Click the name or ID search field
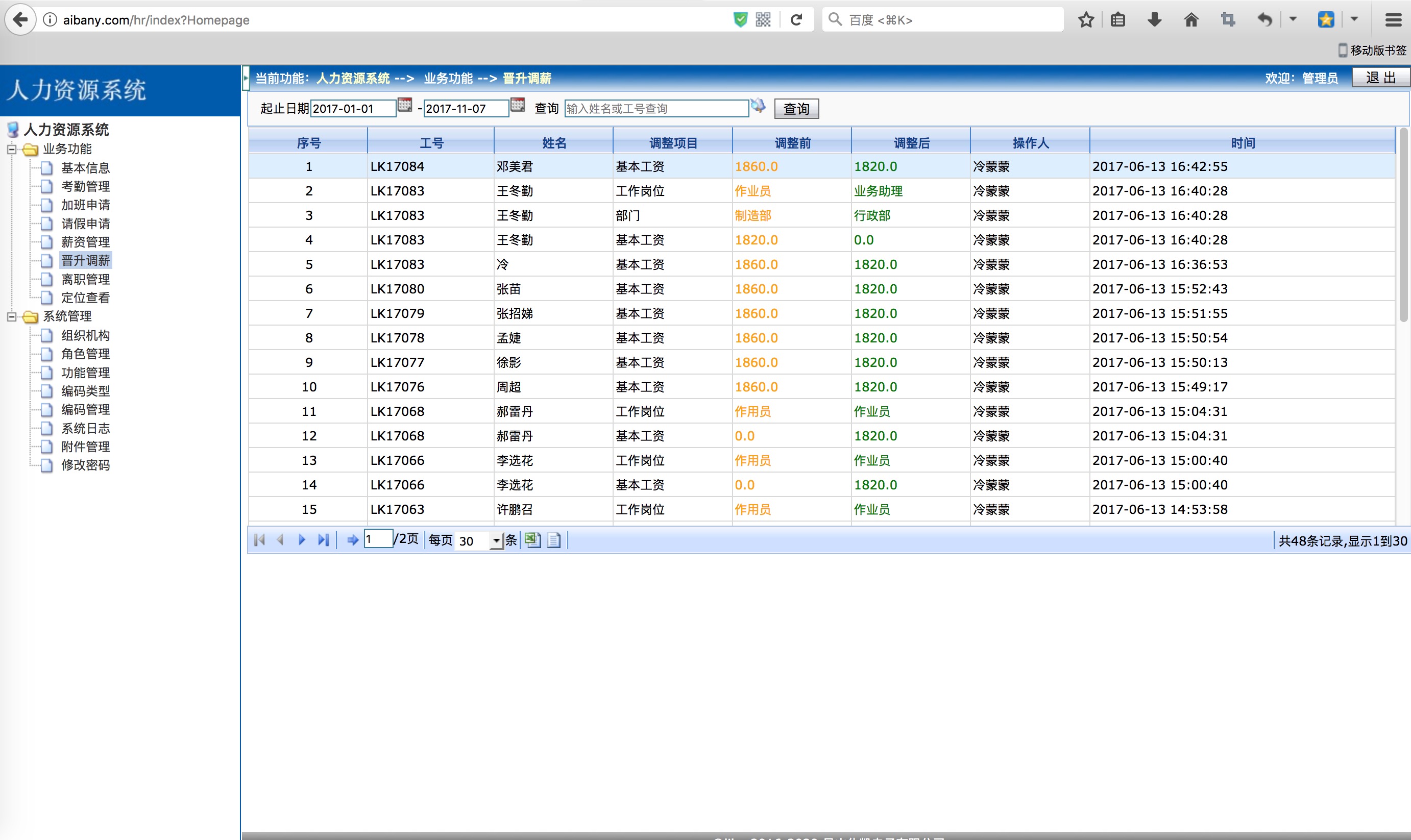Viewport: 1411px width, 840px height. pyautogui.click(x=656, y=109)
